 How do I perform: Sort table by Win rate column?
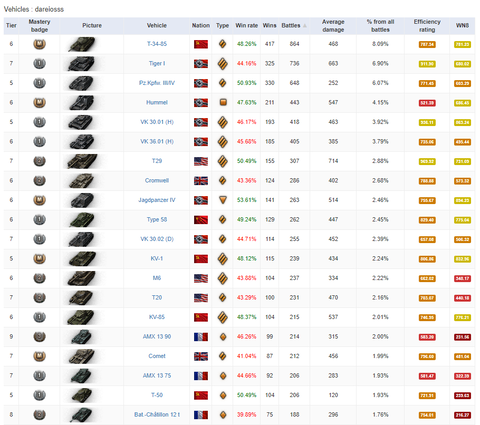(247, 25)
